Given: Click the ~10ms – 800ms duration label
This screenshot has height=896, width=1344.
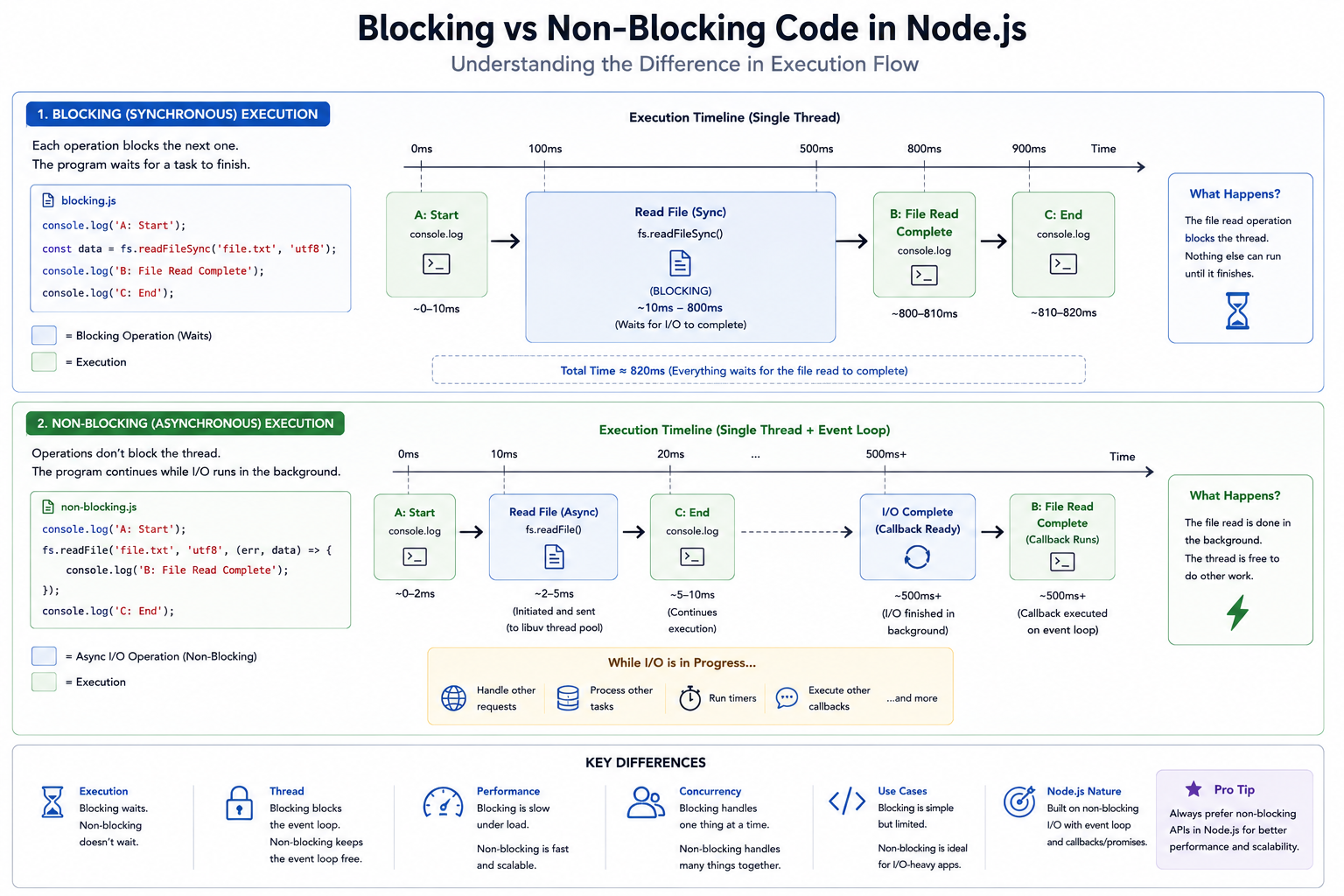Looking at the screenshot, I should (x=680, y=308).
